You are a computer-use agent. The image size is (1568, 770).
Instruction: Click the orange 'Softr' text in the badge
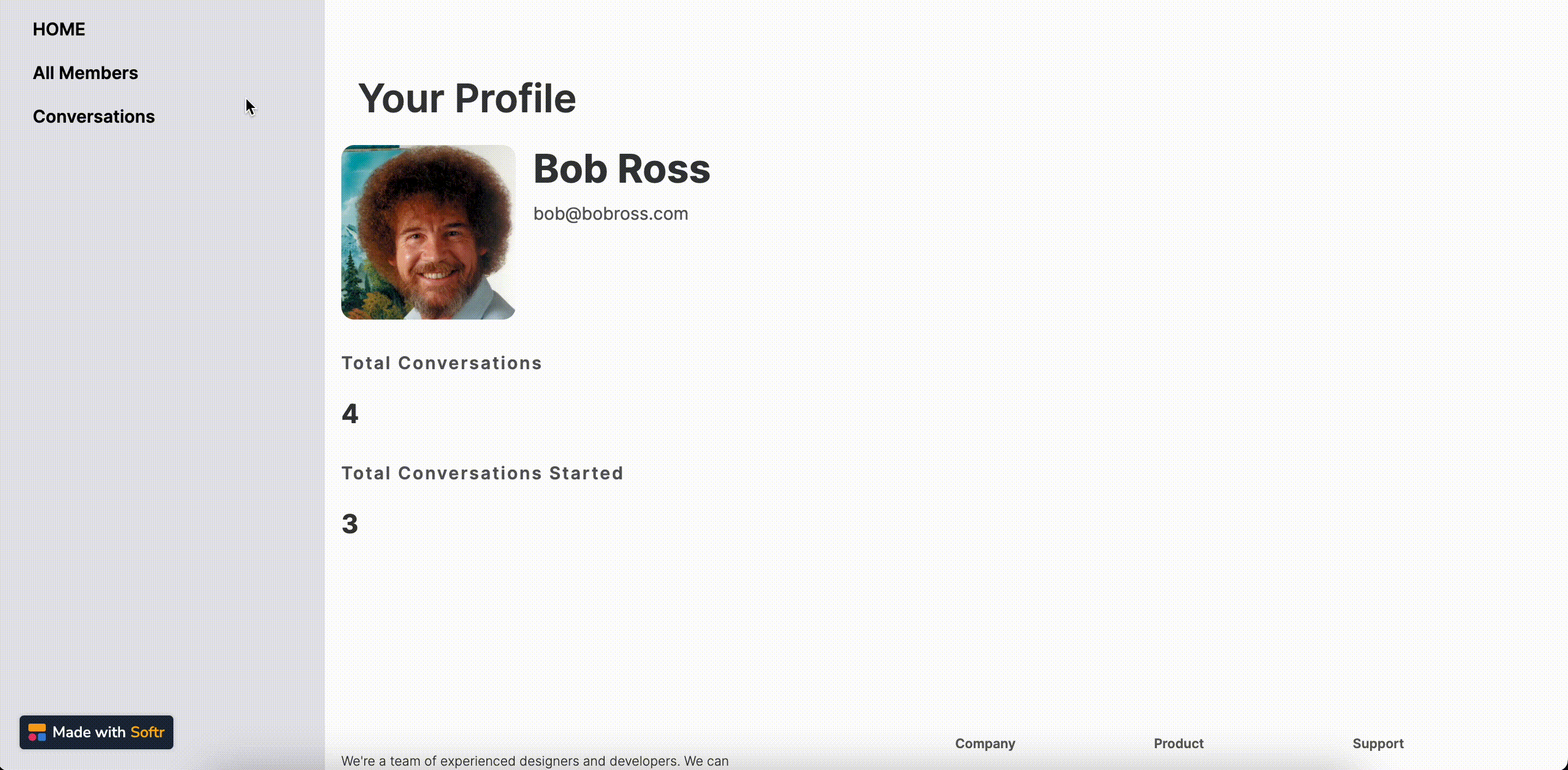click(147, 732)
